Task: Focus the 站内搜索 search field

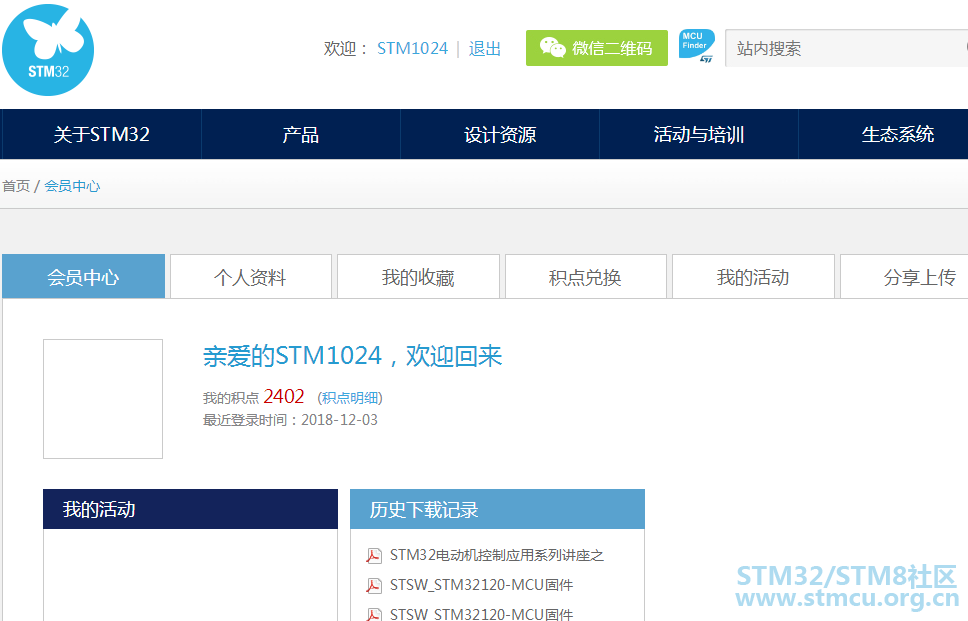Action: click(846, 48)
